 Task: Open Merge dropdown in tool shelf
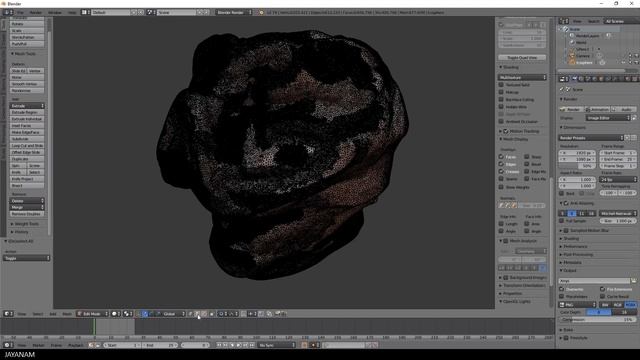click(x=27, y=207)
